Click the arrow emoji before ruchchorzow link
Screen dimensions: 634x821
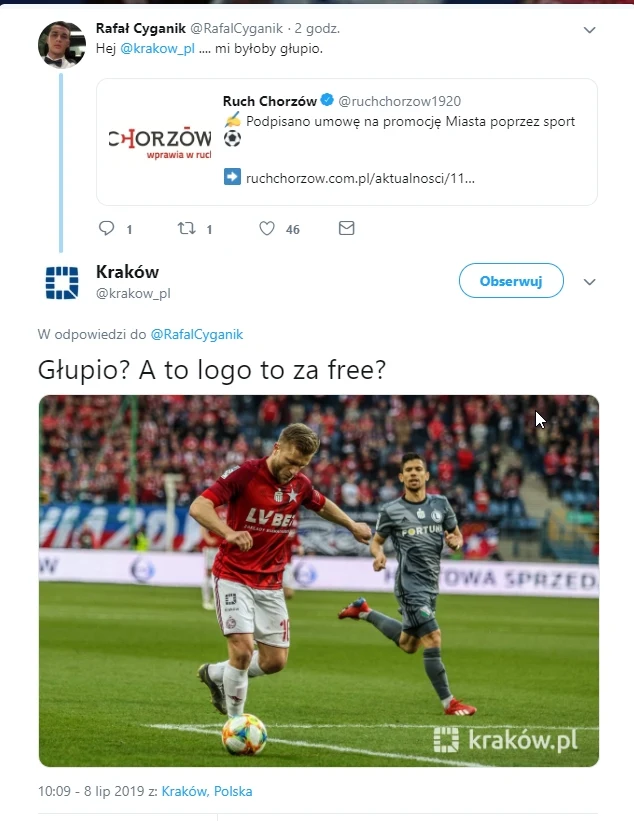pos(232,177)
